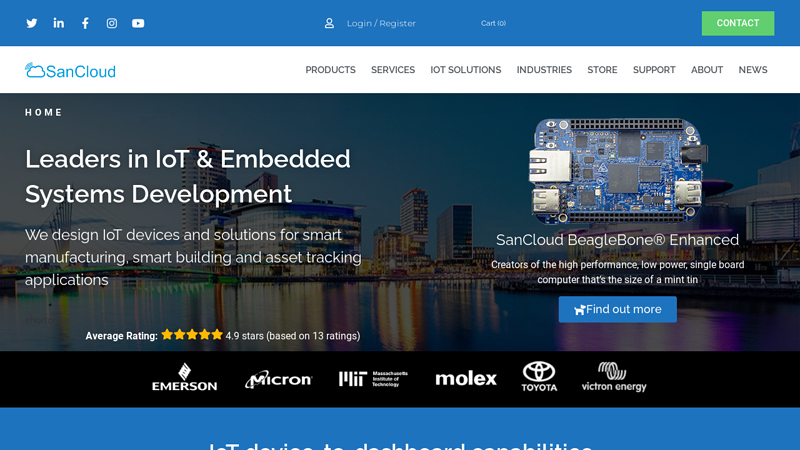Click the Find out more button
This screenshot has height=450, width=800.
(617, 309)
